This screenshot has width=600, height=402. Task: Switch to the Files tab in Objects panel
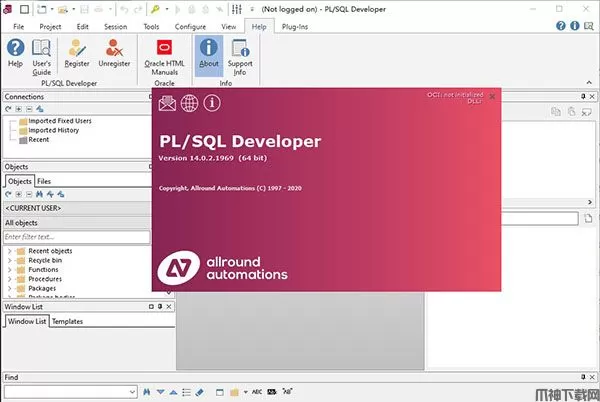pos(44,181)
